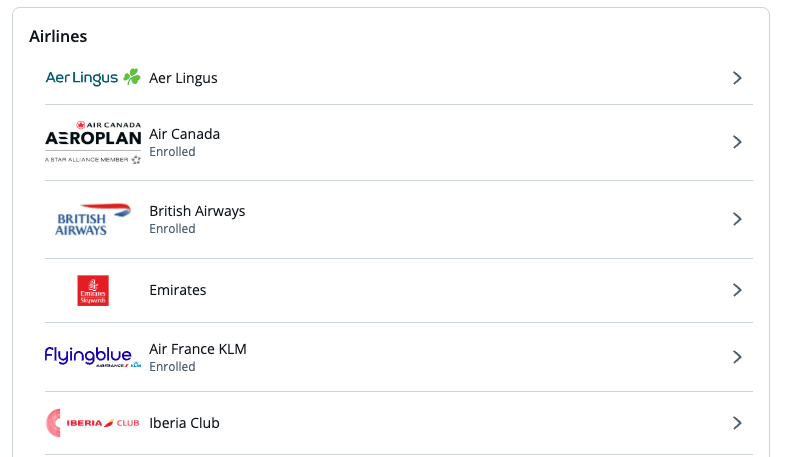Open Aer Lingus via its chevron arrow
788x457 pixels.
pos(737,78)
